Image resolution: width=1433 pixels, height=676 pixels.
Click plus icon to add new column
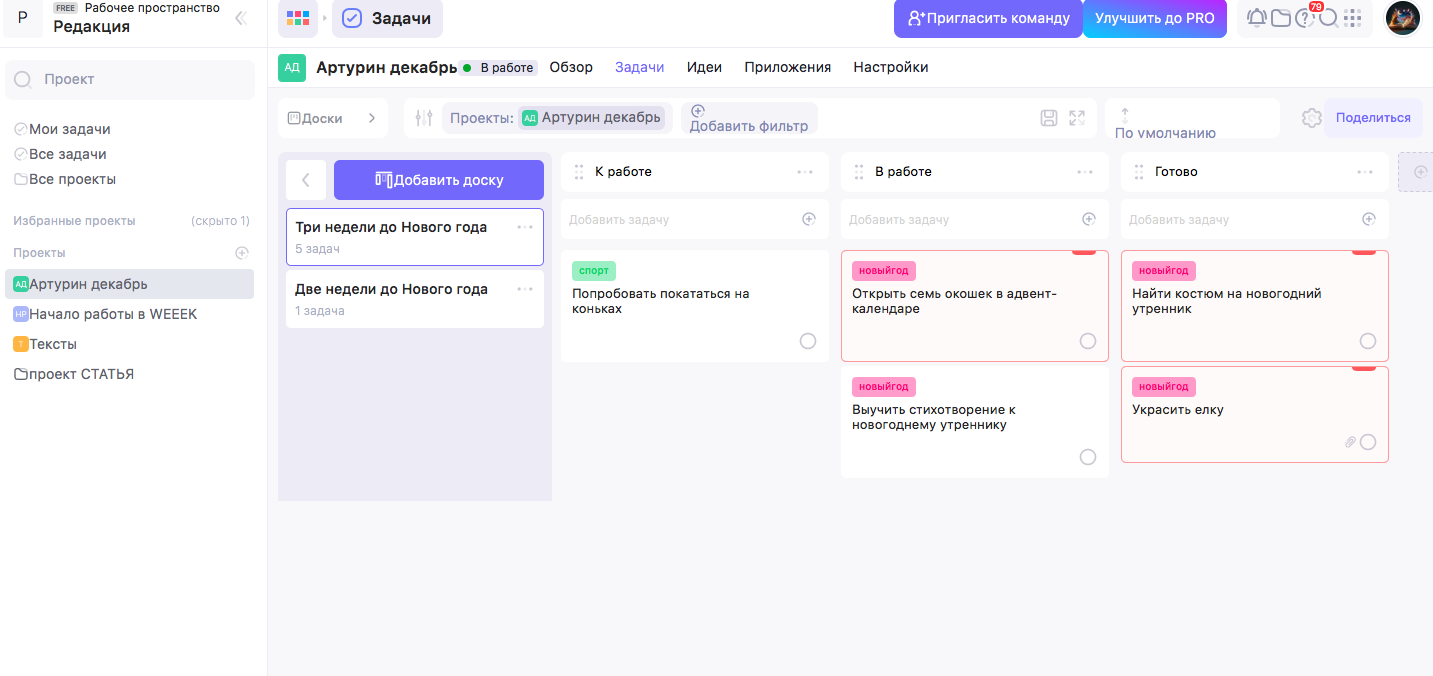tap(1419, 172)
